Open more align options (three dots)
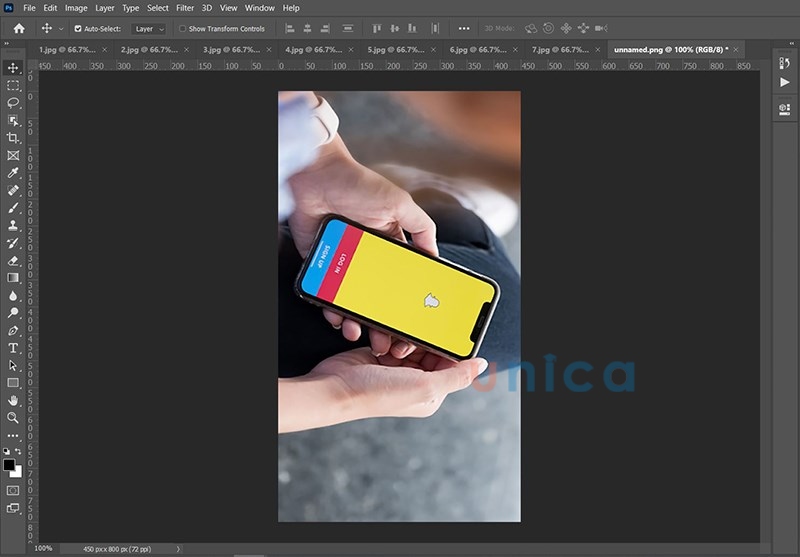This screenshot has height=557, width=800. 463,29
